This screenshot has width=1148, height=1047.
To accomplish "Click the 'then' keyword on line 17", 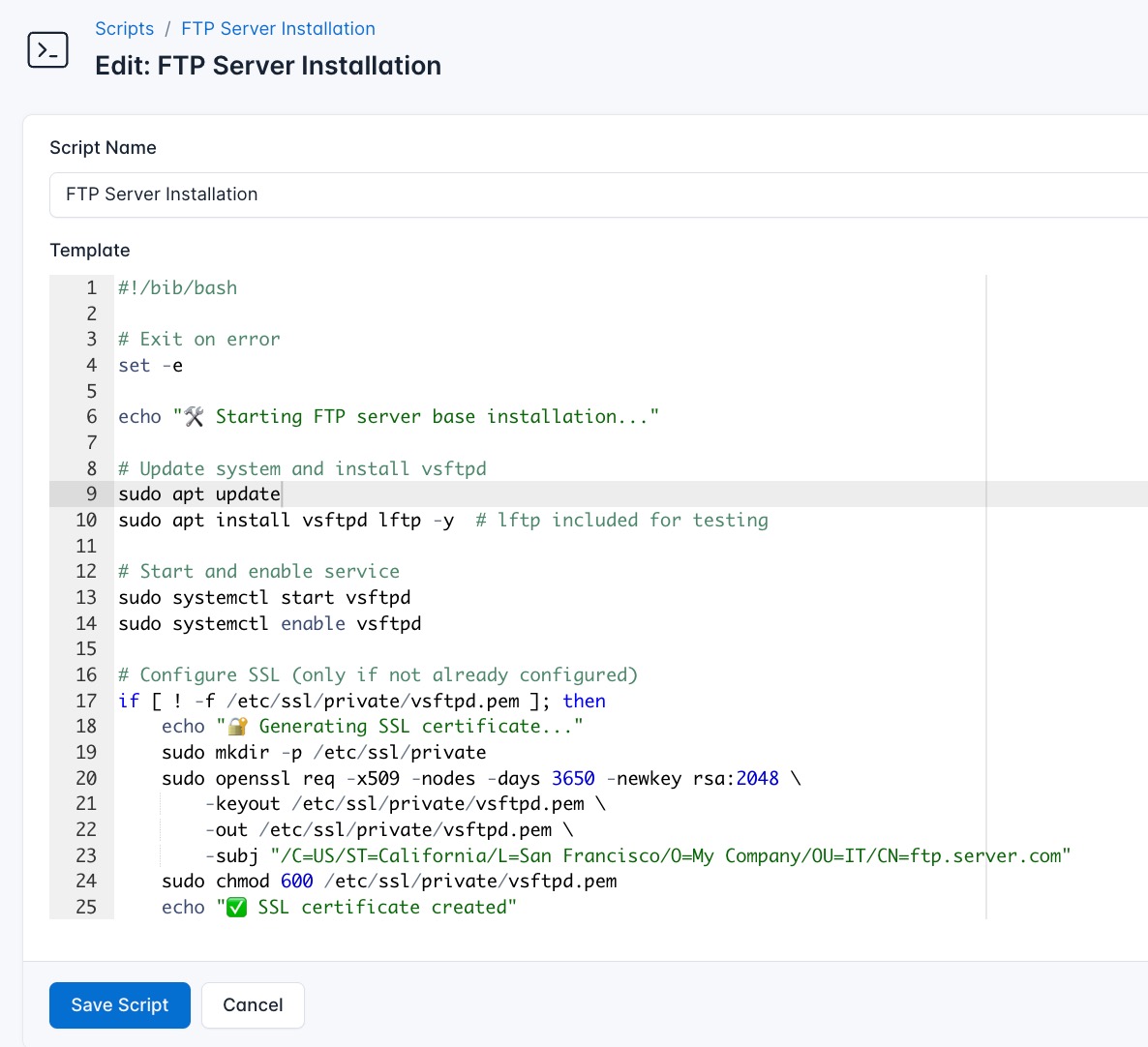I will (585, 701).
